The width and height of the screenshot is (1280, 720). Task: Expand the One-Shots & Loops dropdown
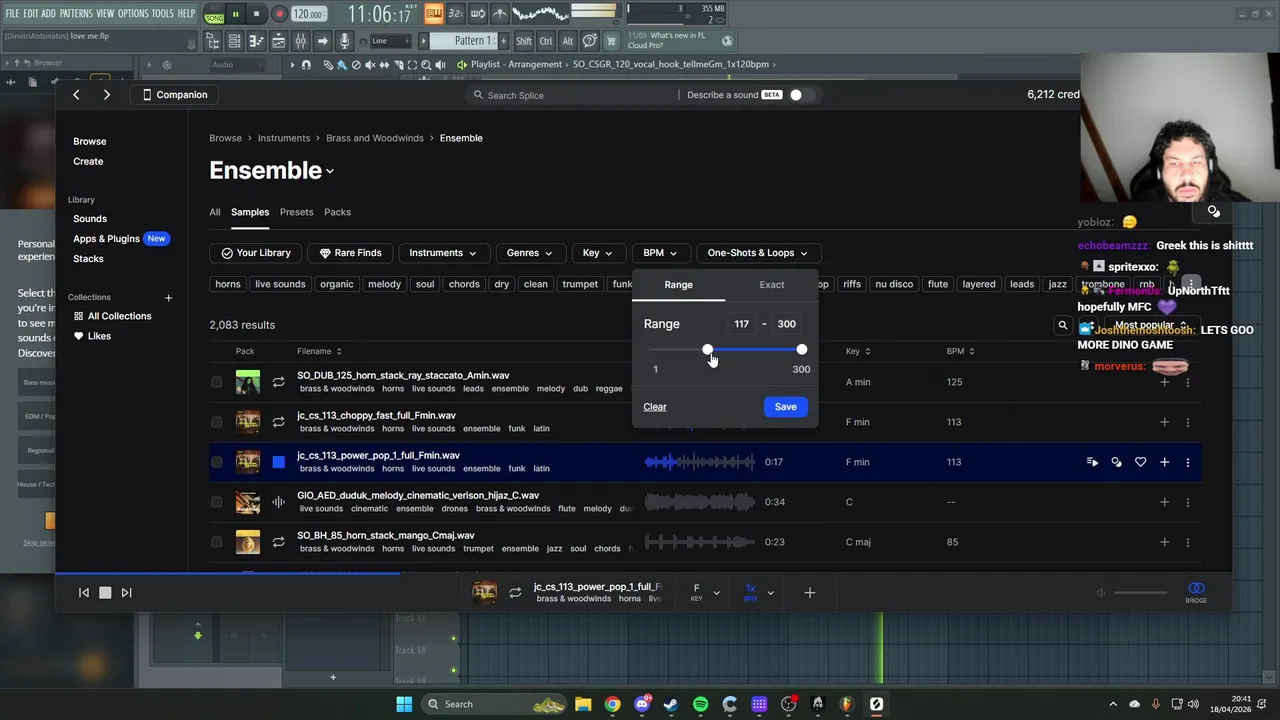pyautogui.click(x=757, y=253)
